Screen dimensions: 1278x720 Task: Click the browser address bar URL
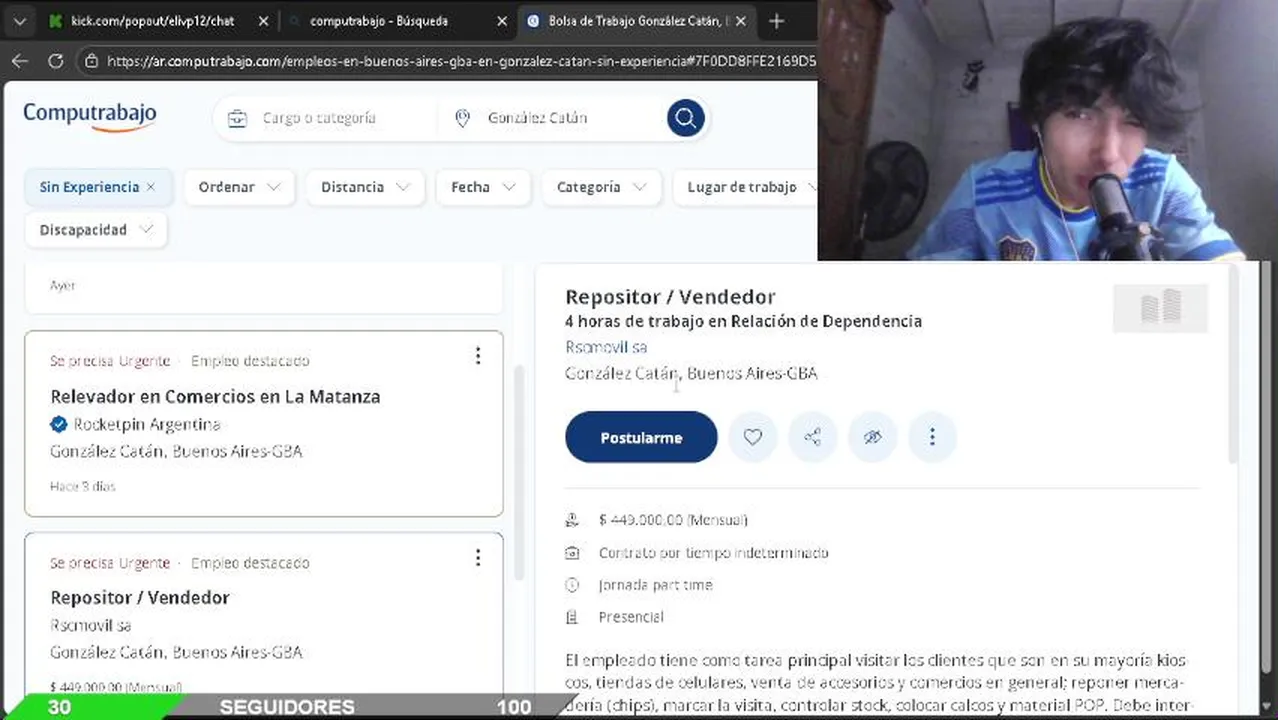pos(460,61)
